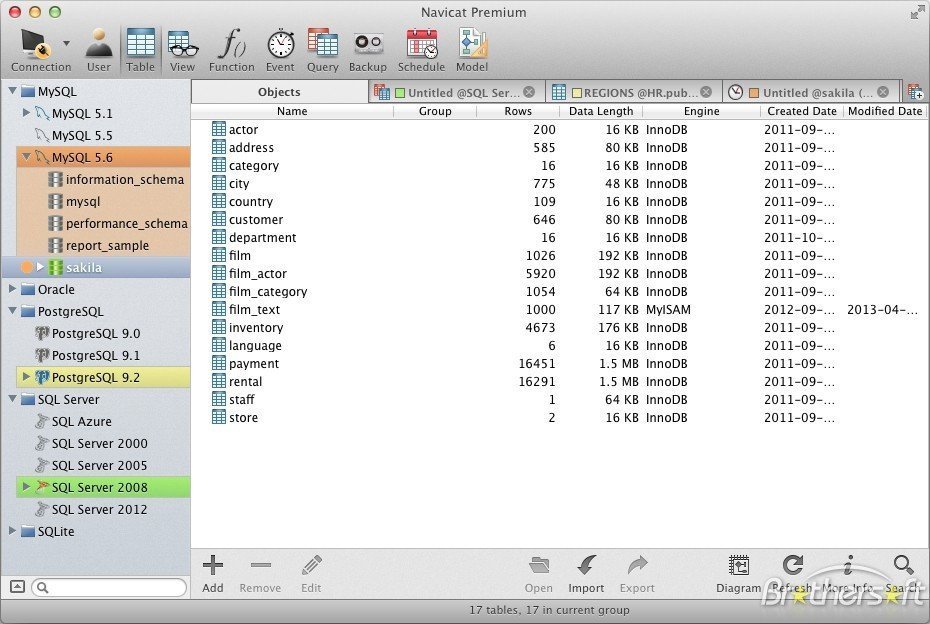Click the Backup toolbar icon
Image resolution: width=930 pixels, height=624 pixels.
pos(367,45)
